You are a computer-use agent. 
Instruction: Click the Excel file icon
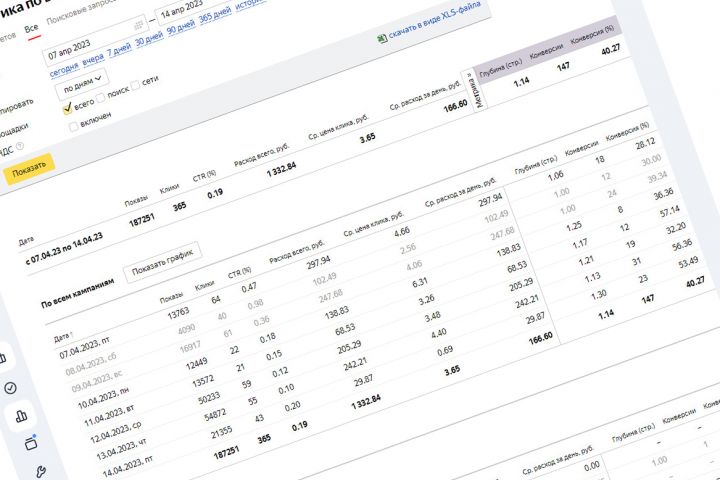(x=382, y=39)
